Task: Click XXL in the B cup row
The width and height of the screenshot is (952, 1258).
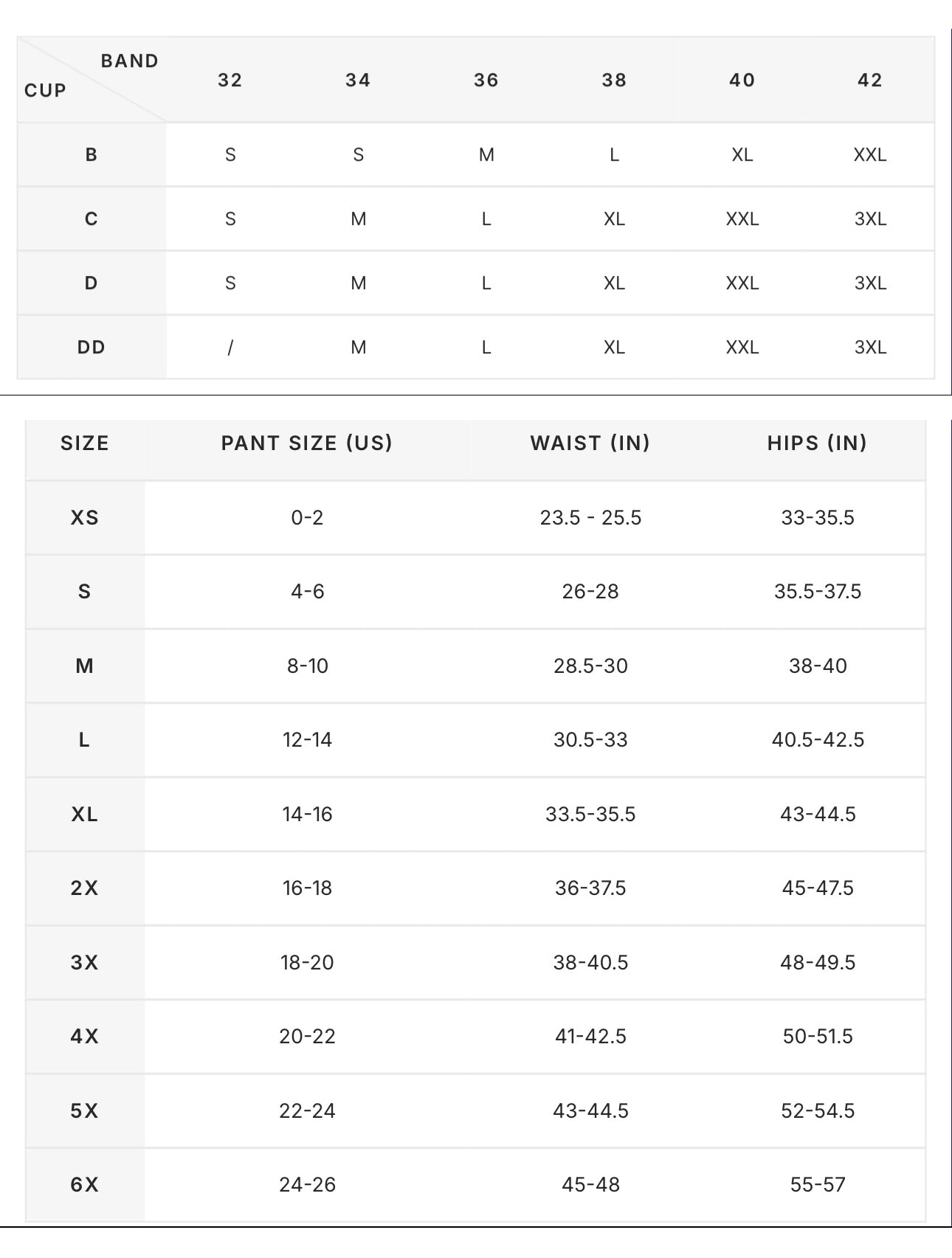Action: coord(870,155)
